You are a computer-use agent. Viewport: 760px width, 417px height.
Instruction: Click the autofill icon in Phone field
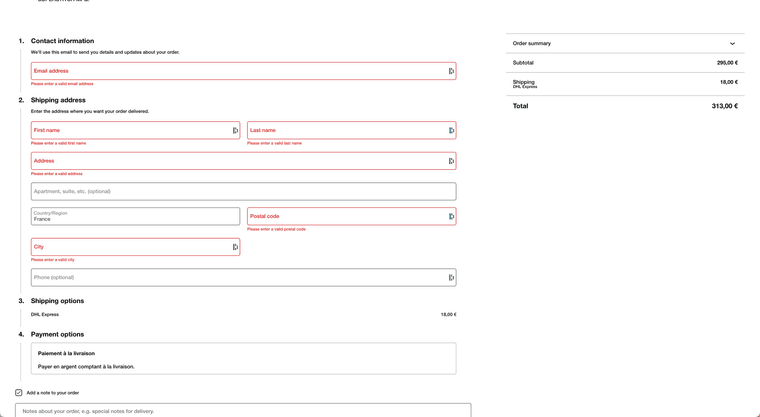[451, 278]
